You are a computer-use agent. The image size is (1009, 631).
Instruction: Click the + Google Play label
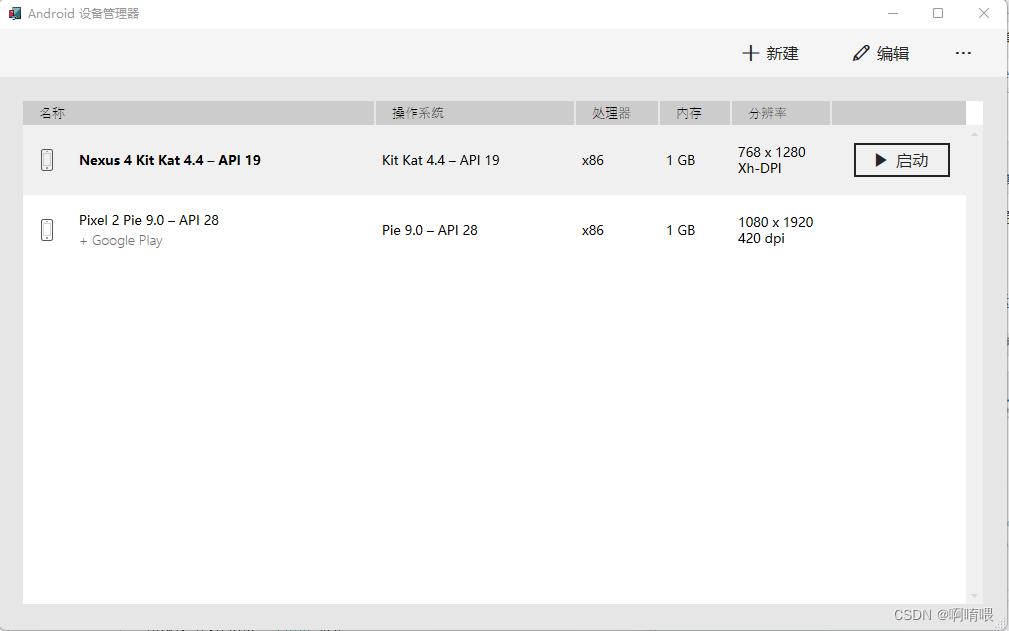(121, 241)
